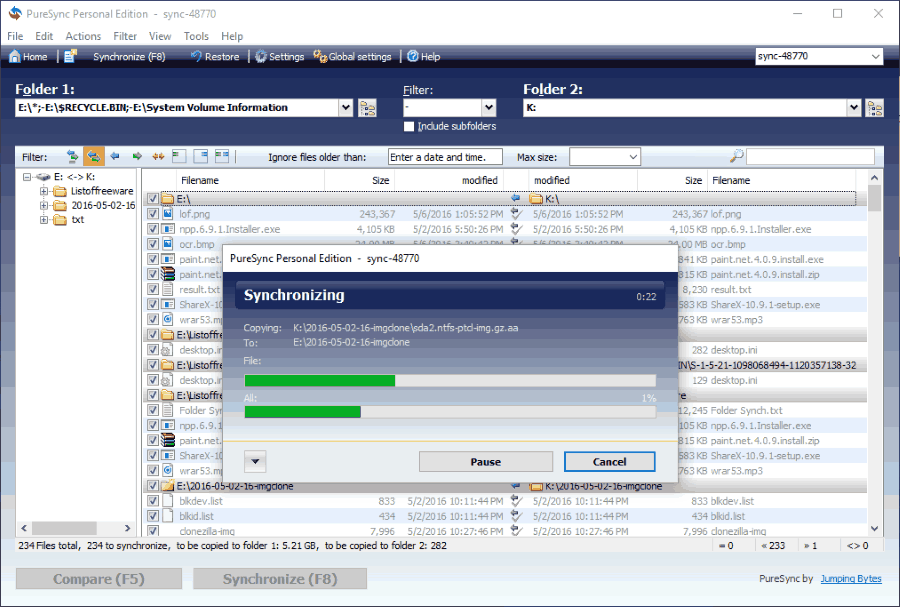Open the sync-48770 job dropdown
Image resolution: width=900 pixels, height=607 pixels.
pos(875,56)
